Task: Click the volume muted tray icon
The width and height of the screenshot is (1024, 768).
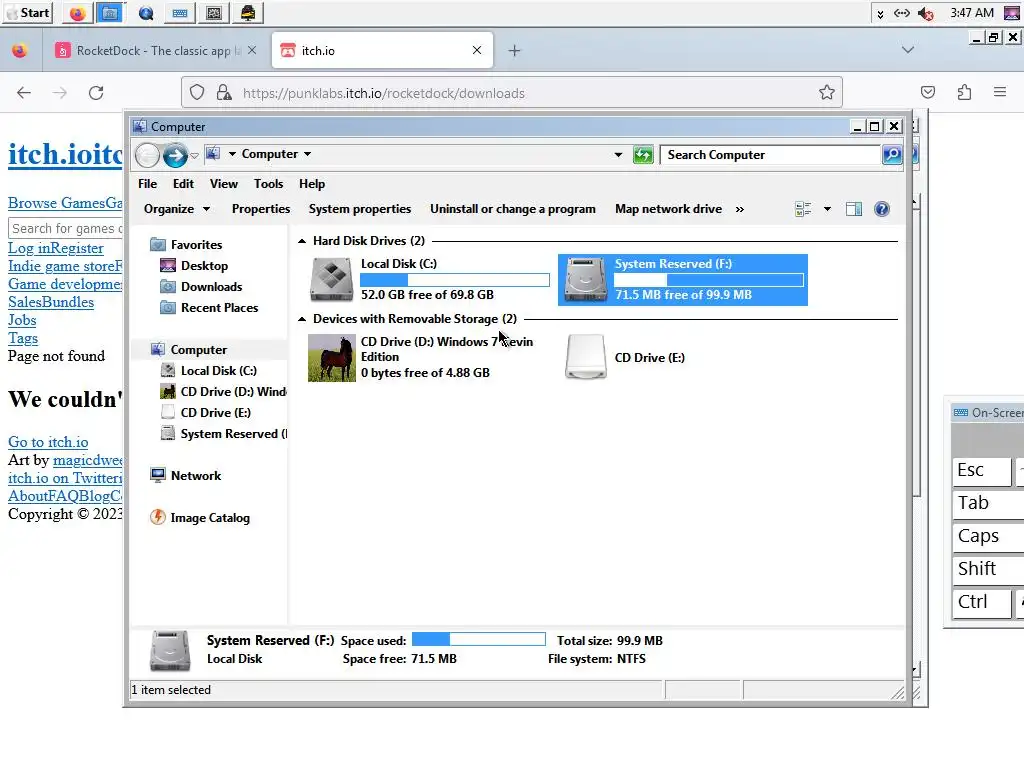Action: tap(925, 13)
